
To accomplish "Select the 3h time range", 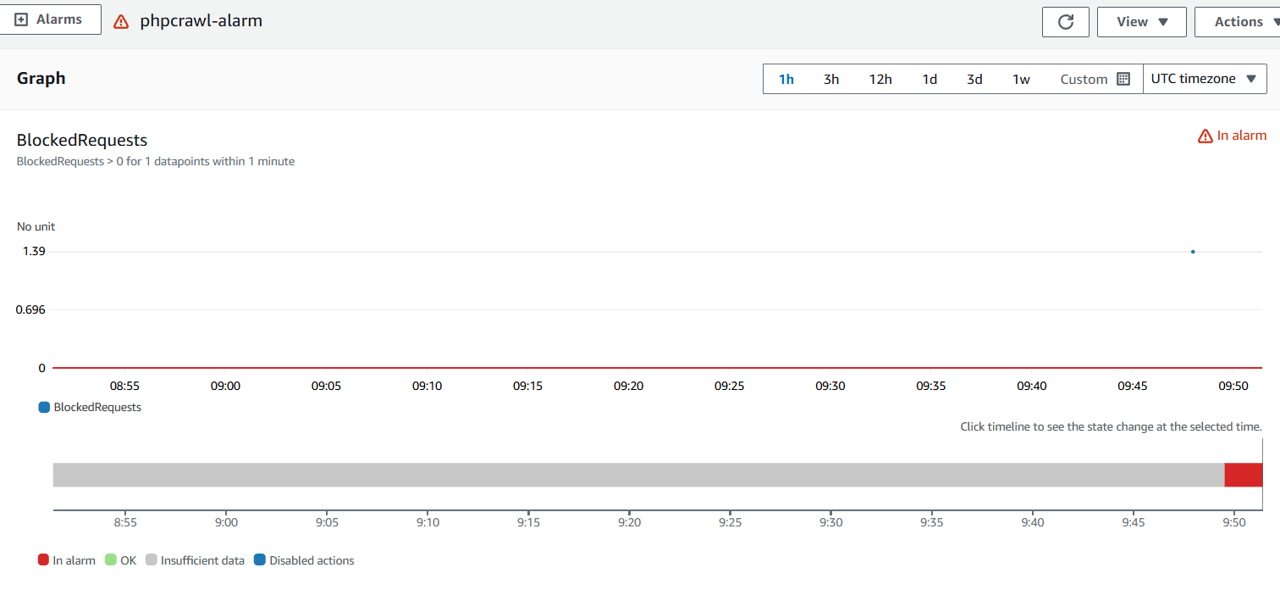I will click(x=831, y=79).
